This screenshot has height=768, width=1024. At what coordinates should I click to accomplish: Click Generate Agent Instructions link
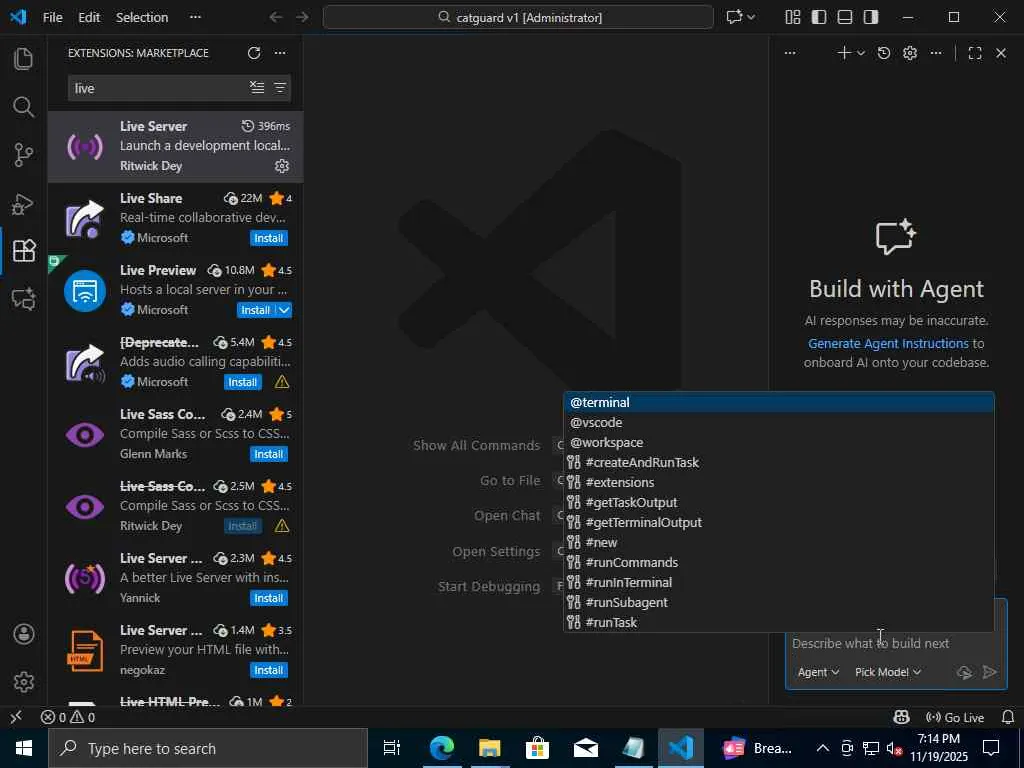point(888,344)
